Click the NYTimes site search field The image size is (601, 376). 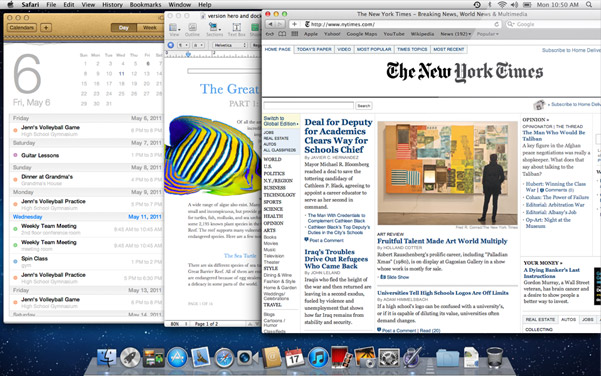click(309, 105)
